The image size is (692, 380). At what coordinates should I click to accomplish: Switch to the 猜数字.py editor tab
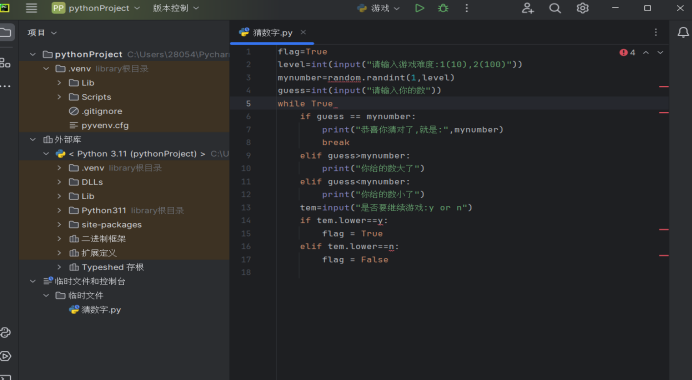[x=272, y=33]
